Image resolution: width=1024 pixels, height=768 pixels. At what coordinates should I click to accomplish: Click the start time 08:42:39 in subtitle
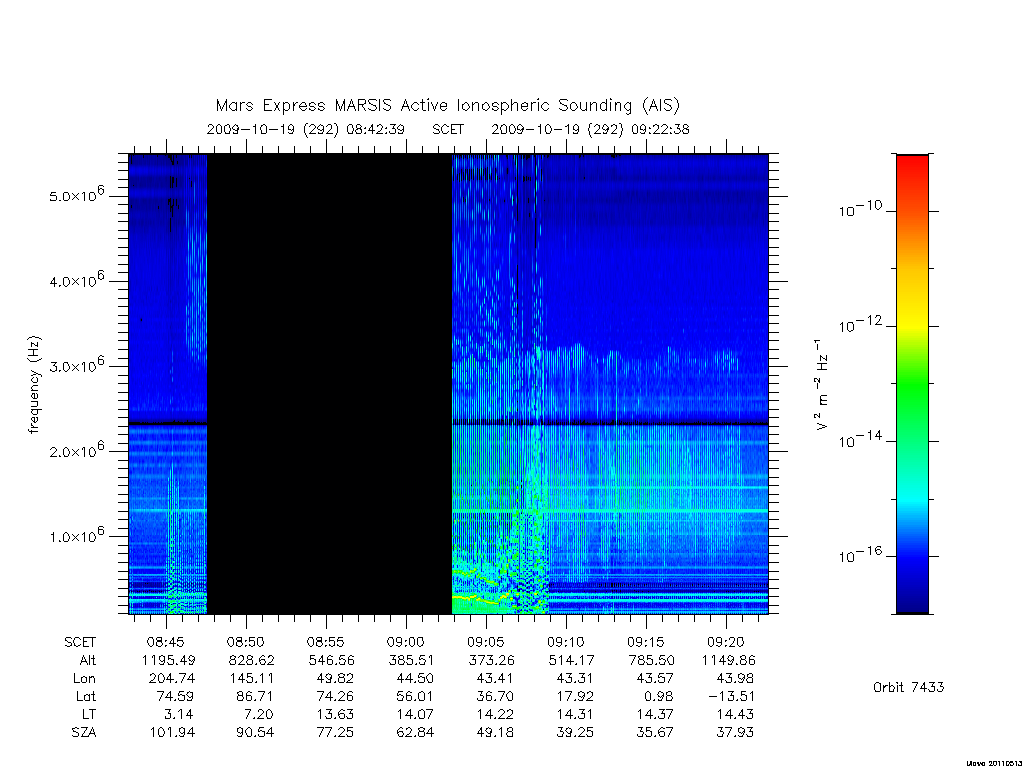coord(376,129)
